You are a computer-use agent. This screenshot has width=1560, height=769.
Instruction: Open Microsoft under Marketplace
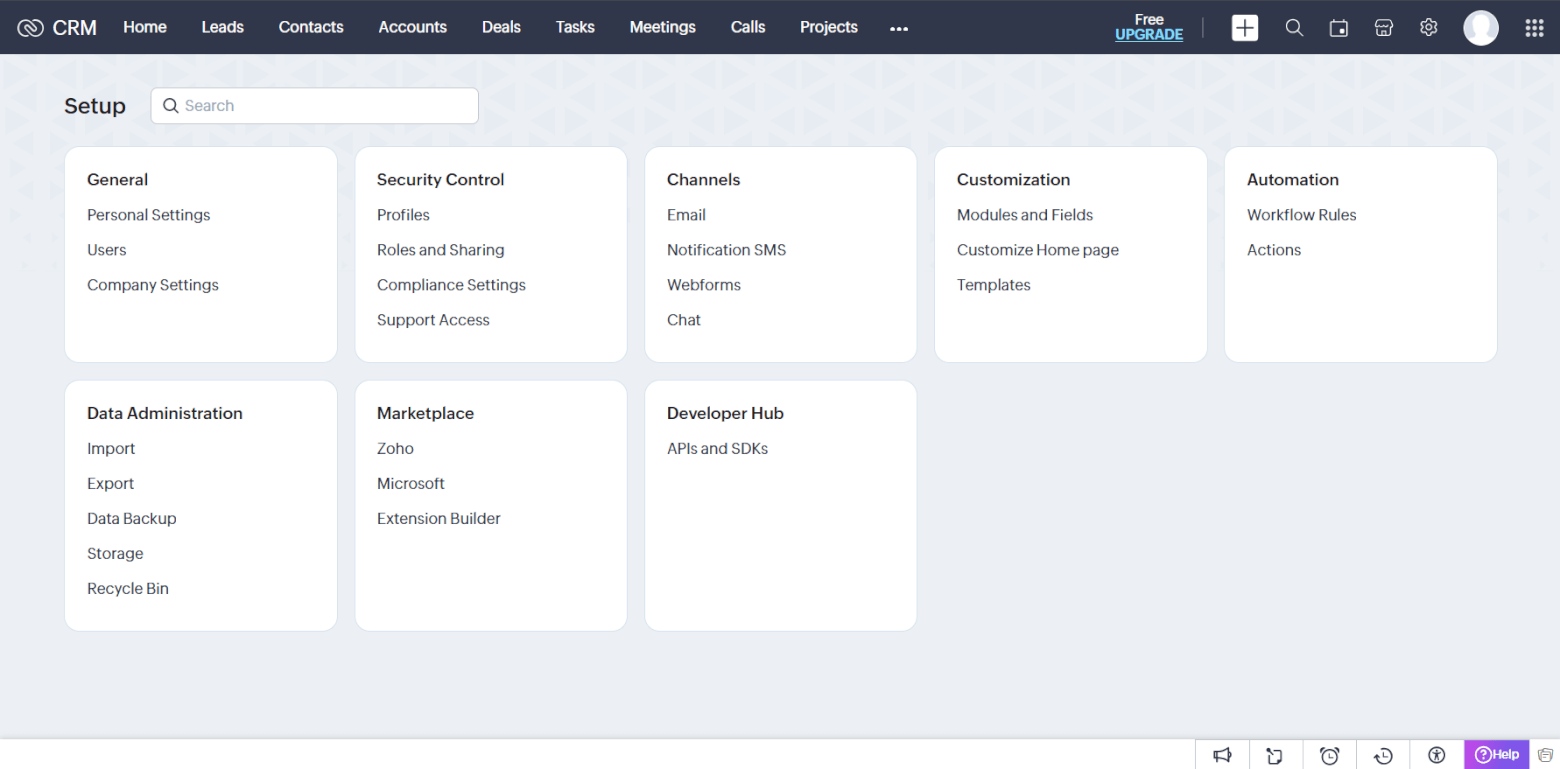(x=411, y=484)
